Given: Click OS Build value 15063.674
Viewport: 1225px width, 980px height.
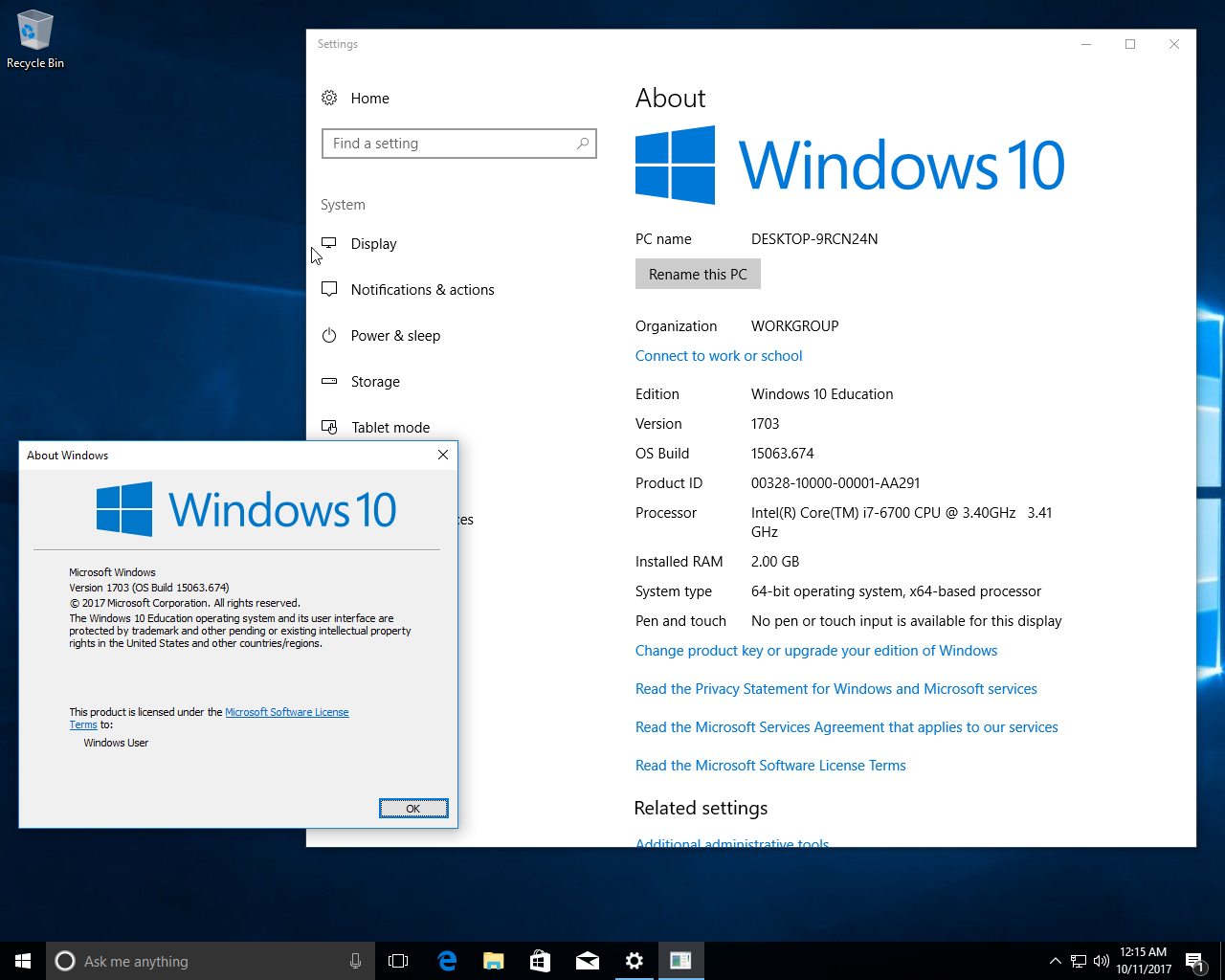Looking at the screenshot, I should [783, 454].
